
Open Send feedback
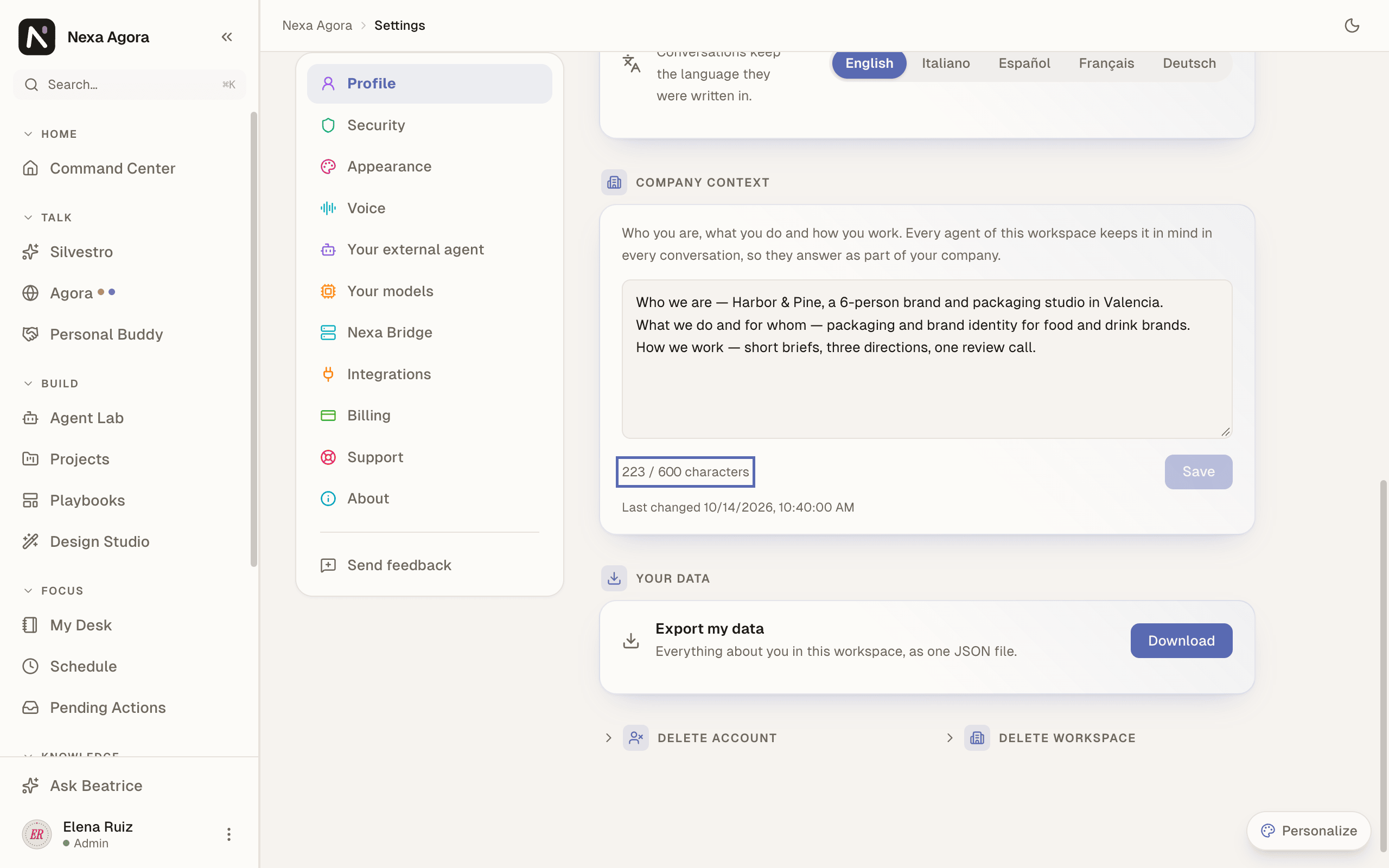point(429,565)
